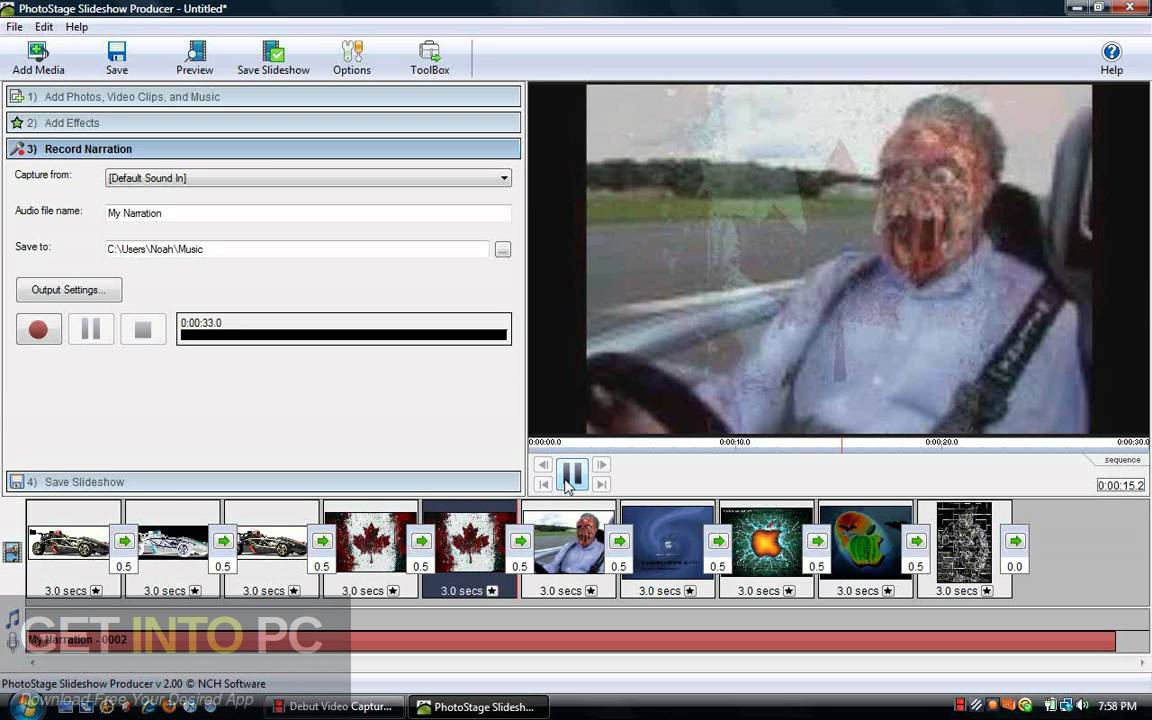Click the 0:00:15.2 playback time field
1152x720 pixels.
pyautogui.click(x=1120, y=485)
